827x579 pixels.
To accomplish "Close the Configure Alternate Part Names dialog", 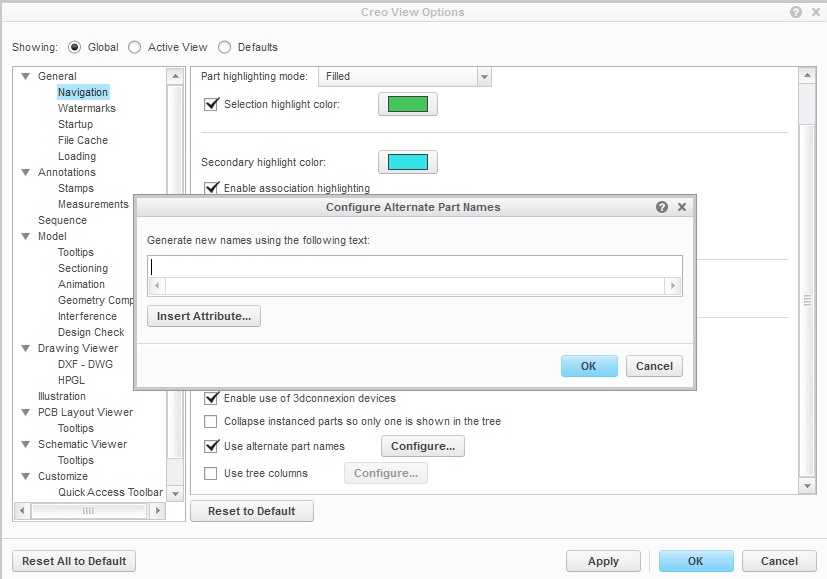I will pyautogui.click(x=682, y=207).
